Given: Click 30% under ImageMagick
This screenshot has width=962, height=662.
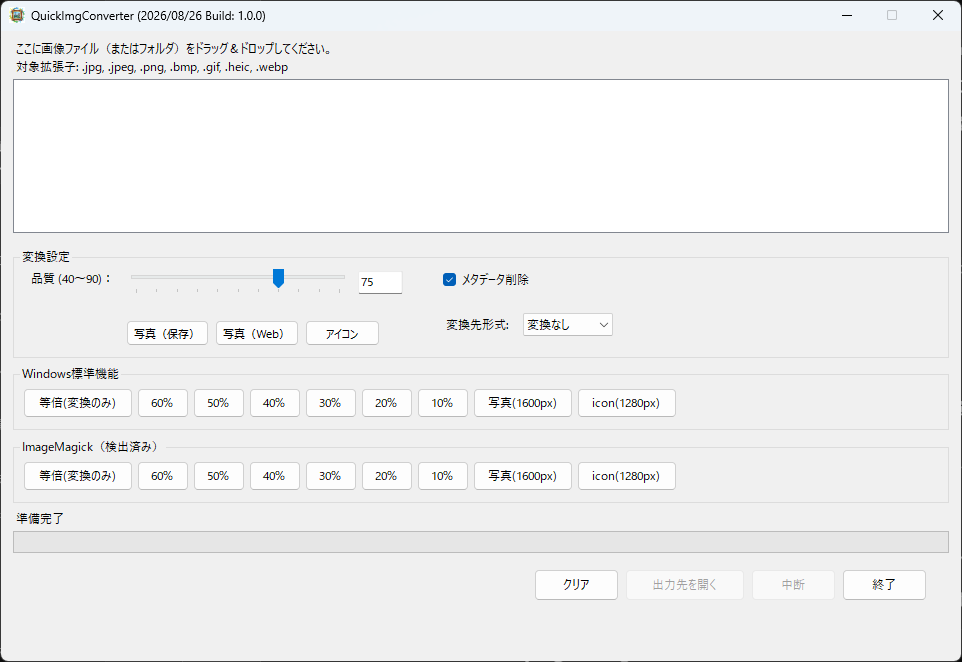Looking at the screenshot, I should 331,476.
